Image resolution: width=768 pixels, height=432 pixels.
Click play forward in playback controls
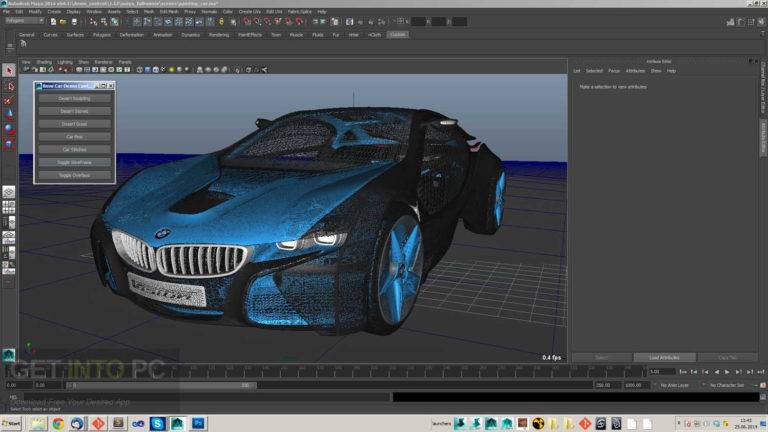727,372
